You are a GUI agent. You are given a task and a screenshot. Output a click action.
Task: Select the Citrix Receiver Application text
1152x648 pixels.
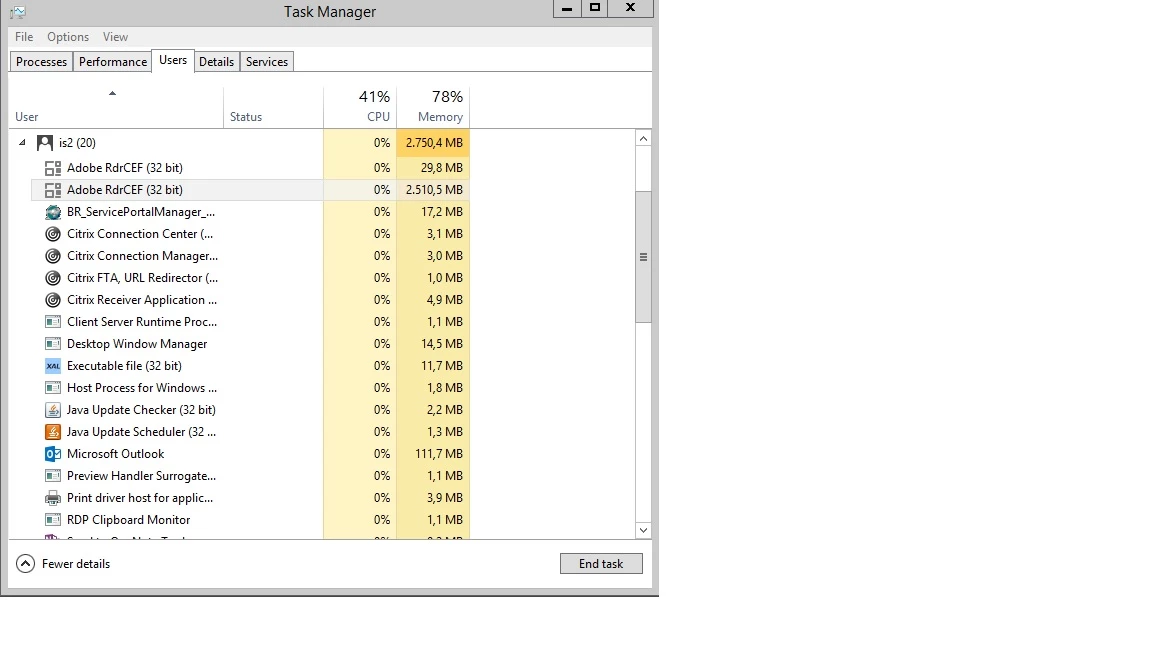point(142,300)
